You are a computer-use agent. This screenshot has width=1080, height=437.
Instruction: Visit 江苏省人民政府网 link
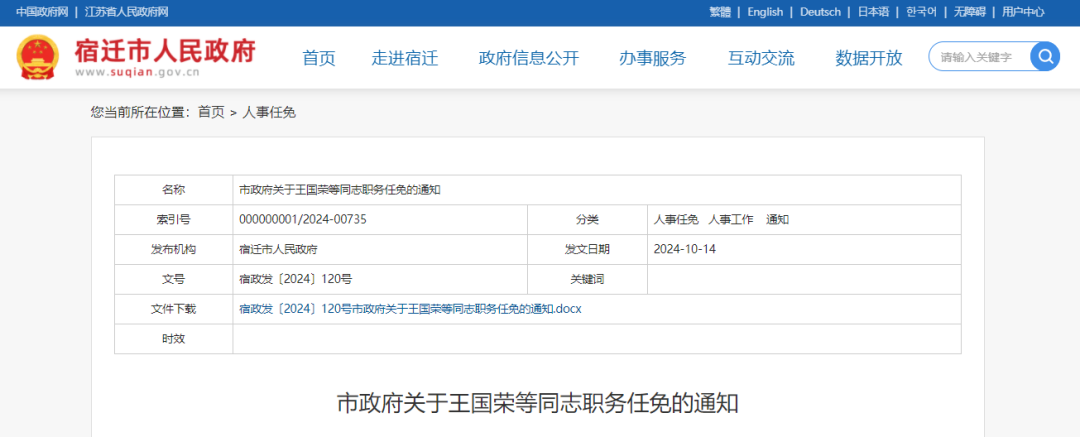click(x=126, y=12)
